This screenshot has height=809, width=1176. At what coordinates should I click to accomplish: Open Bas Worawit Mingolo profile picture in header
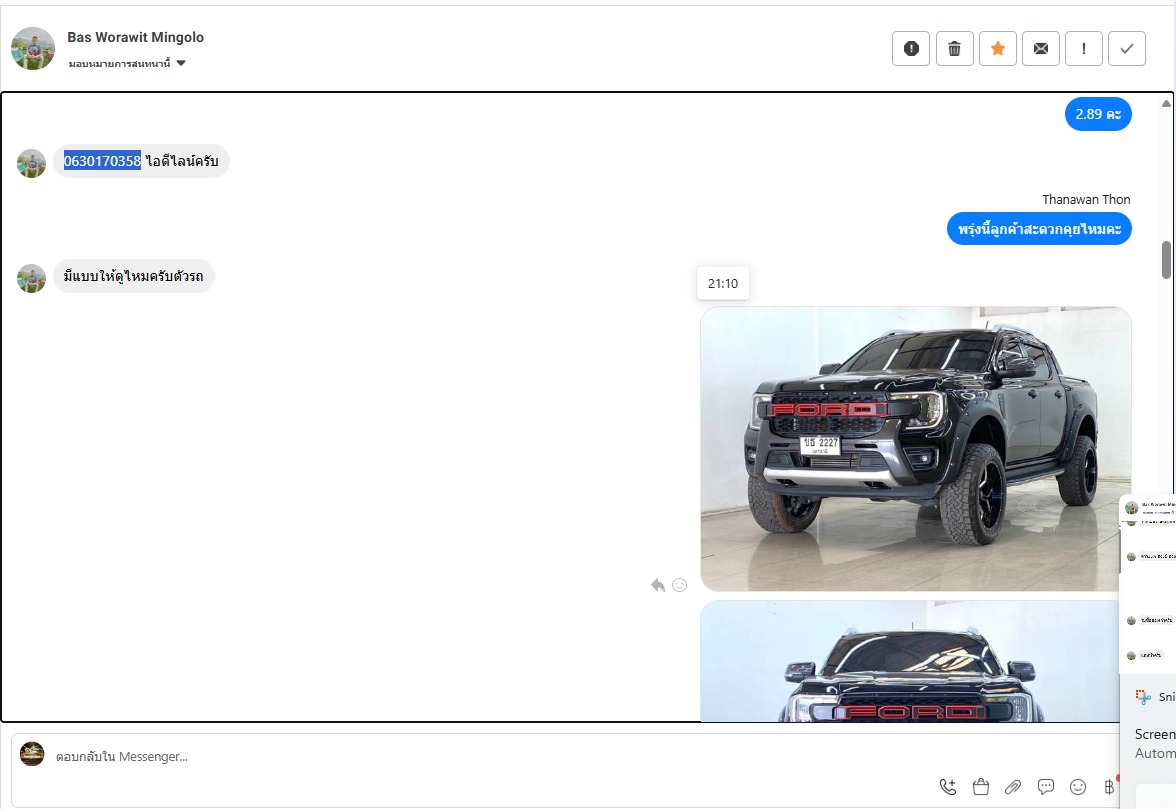(33, 49)
